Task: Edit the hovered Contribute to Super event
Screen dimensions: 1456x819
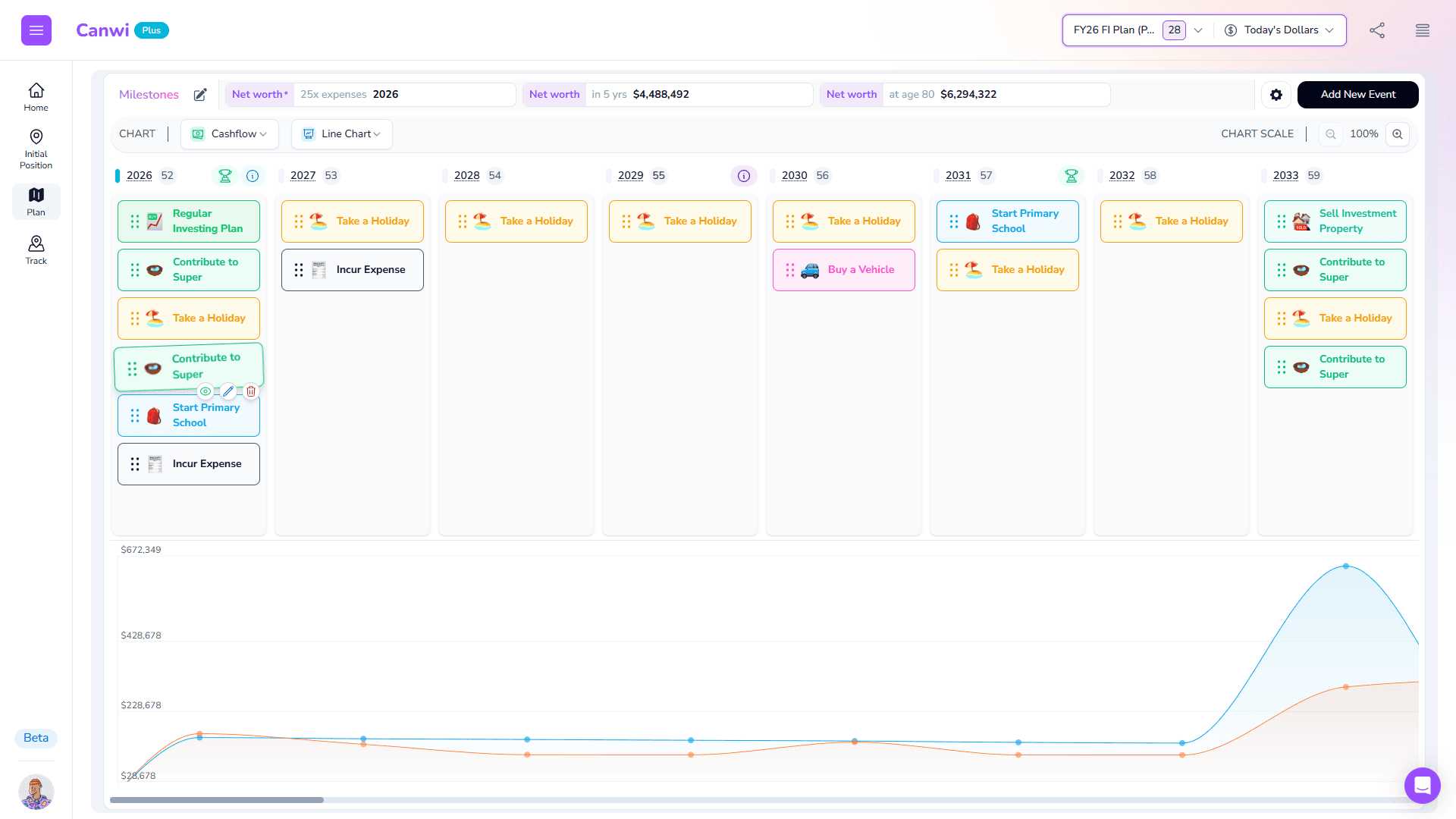Action: click(x=228, y=391)
